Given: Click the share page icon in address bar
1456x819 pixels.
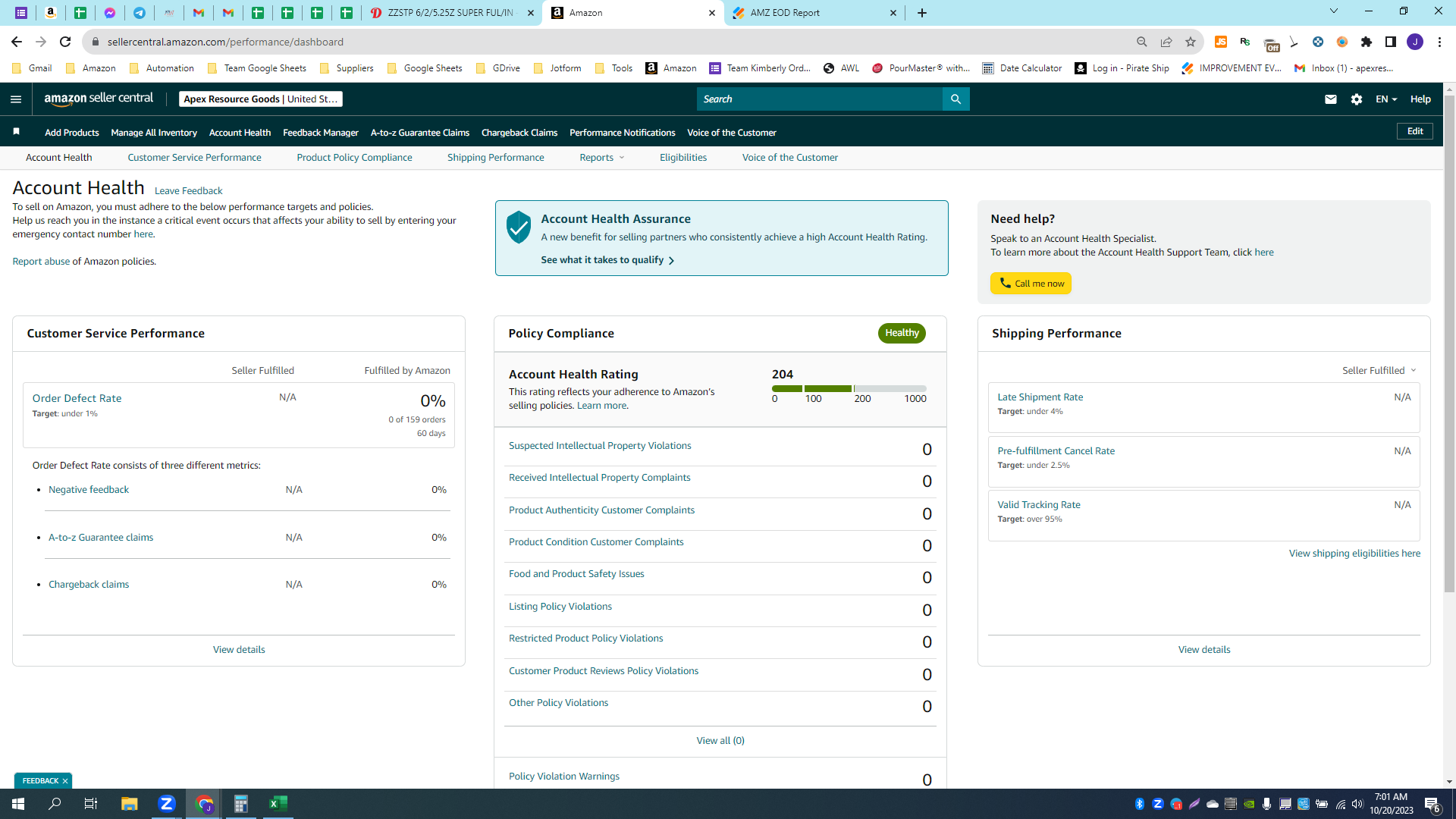Looking at the screenshot, I should [x=1166, y=42].
